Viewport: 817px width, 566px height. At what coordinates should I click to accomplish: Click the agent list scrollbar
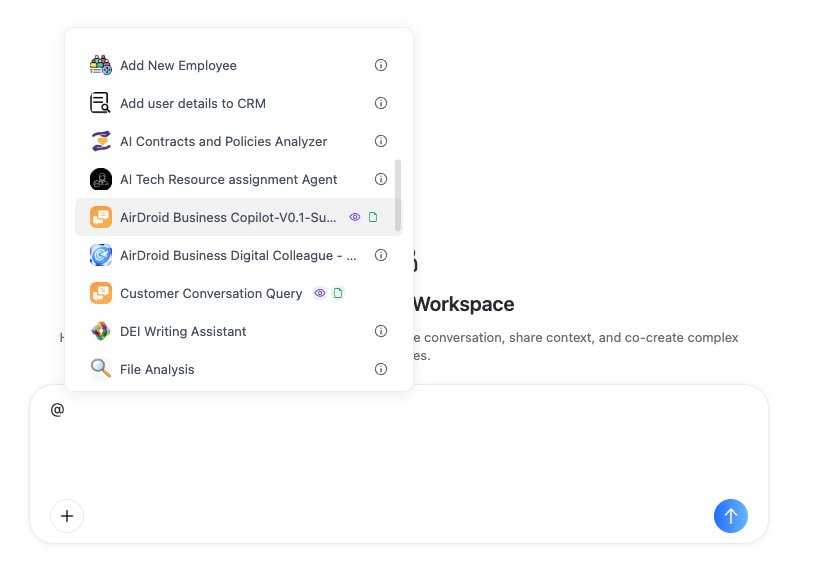click(398, 195)
